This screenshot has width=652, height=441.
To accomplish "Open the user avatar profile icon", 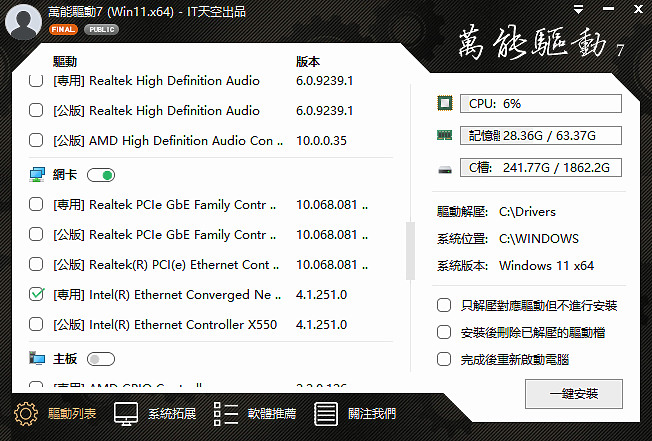I will (x=23, y=22).
